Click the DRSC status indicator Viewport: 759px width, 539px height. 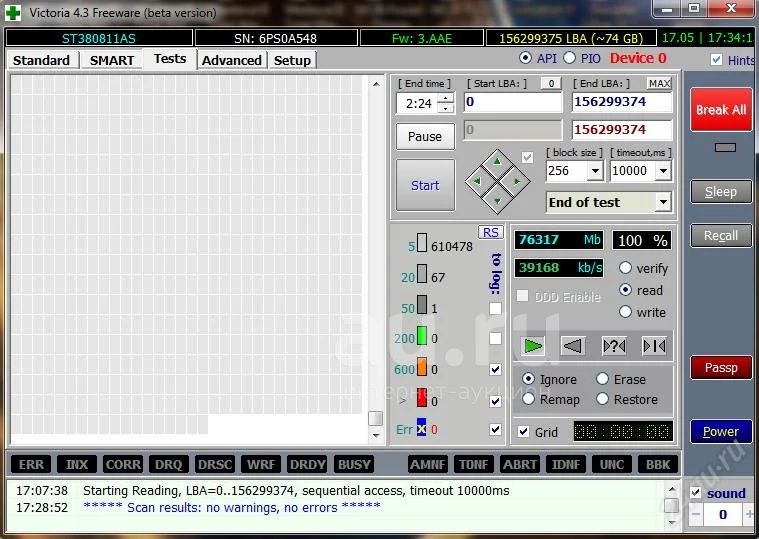pos(215,464)
